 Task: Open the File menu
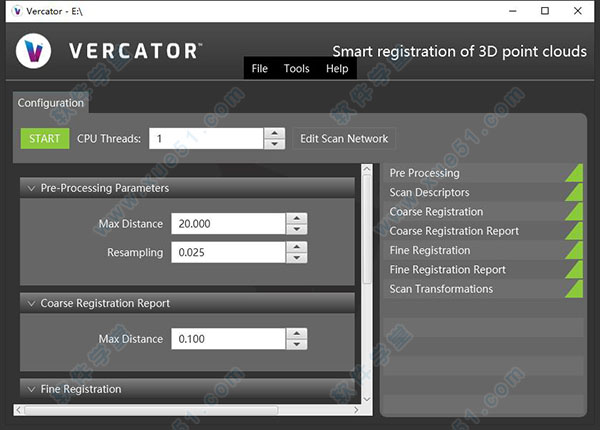(x=260, y=69)
